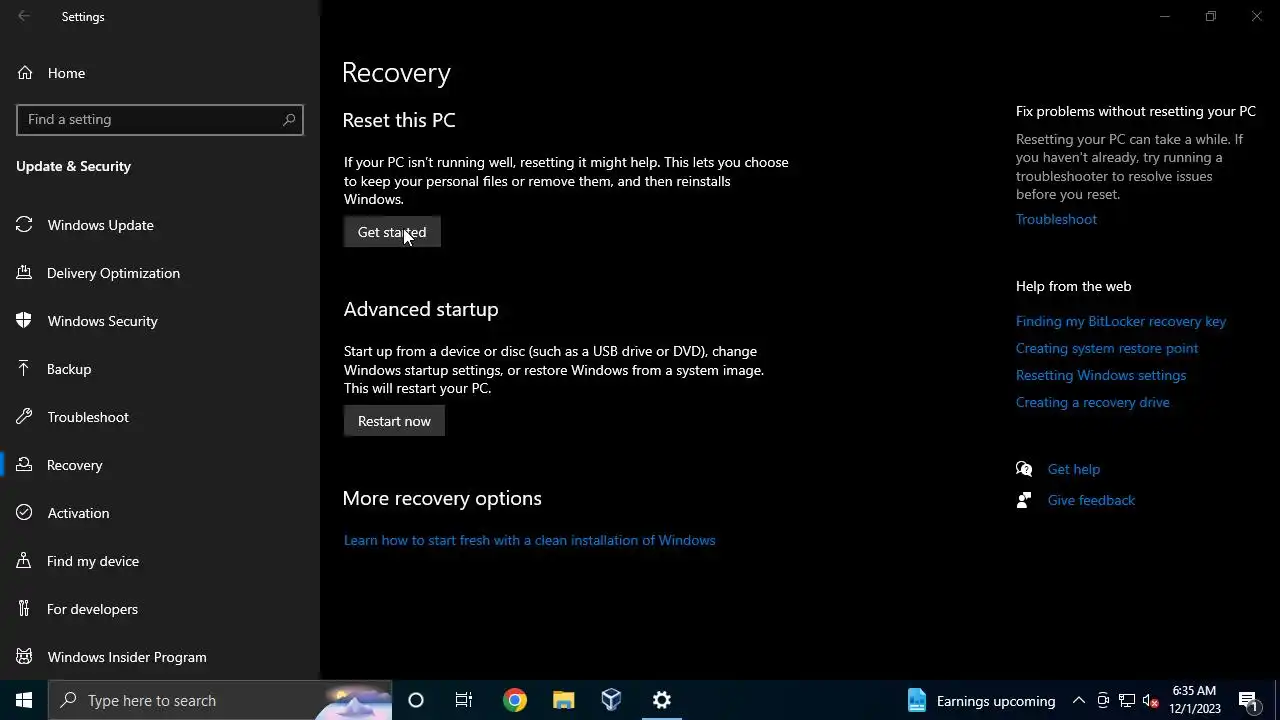Image resolution: width=1280 pixels, height=720 pixels.
Task: Open Cortana from the taskbar circle icon
Action: pyautogui.click(x=416, y=700)
